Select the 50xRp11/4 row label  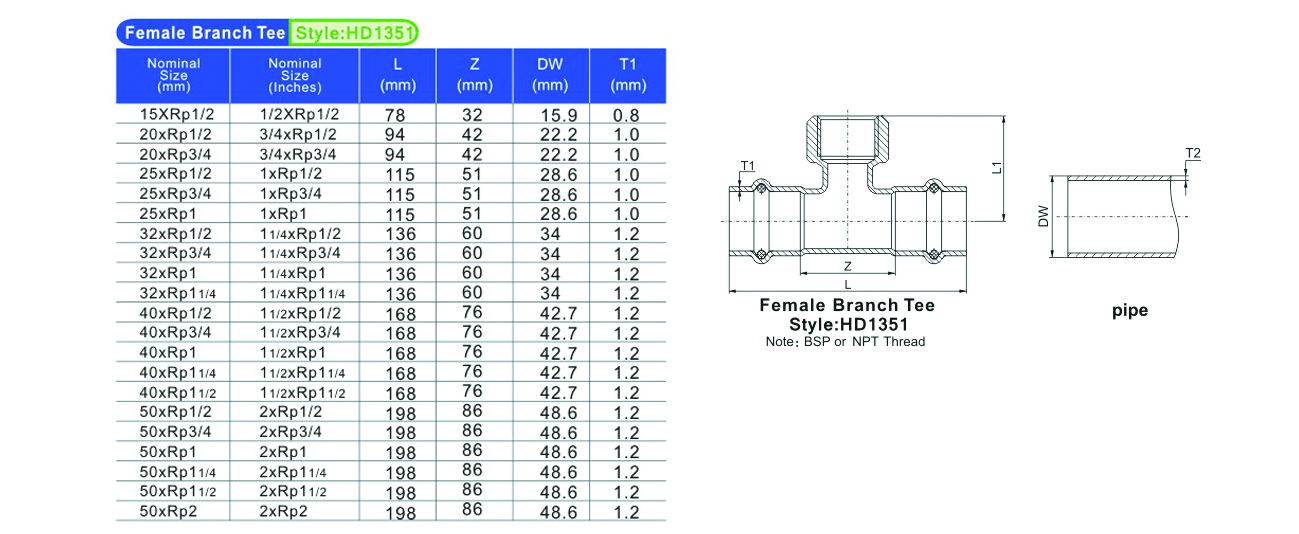(x=179, y=471)
